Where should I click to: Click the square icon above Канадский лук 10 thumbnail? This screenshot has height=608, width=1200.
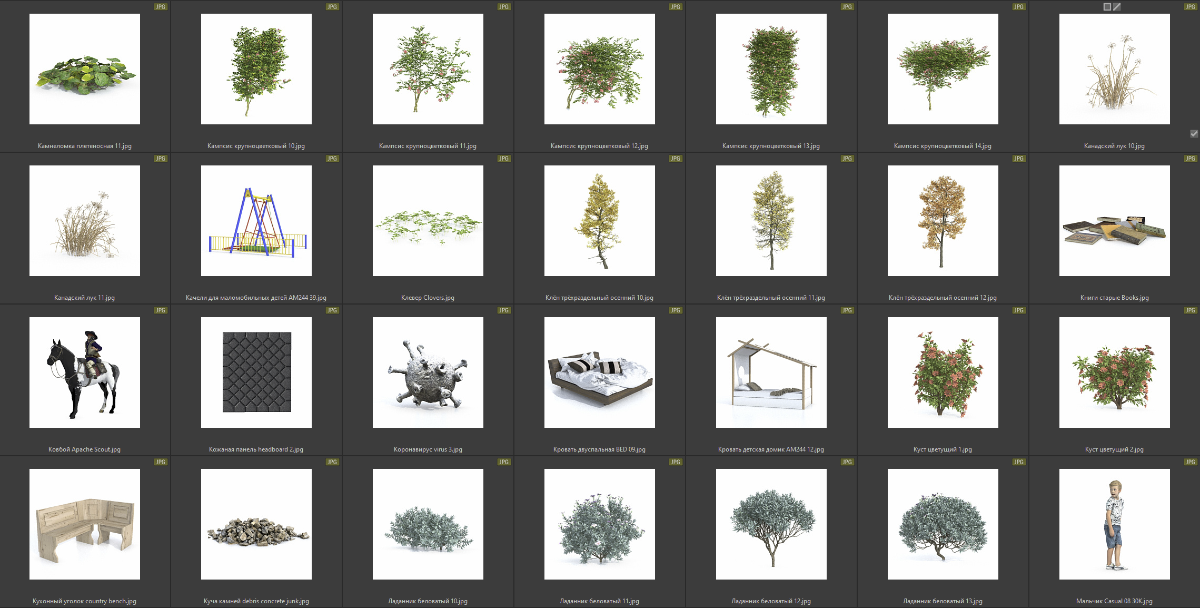click(1107, 7)
